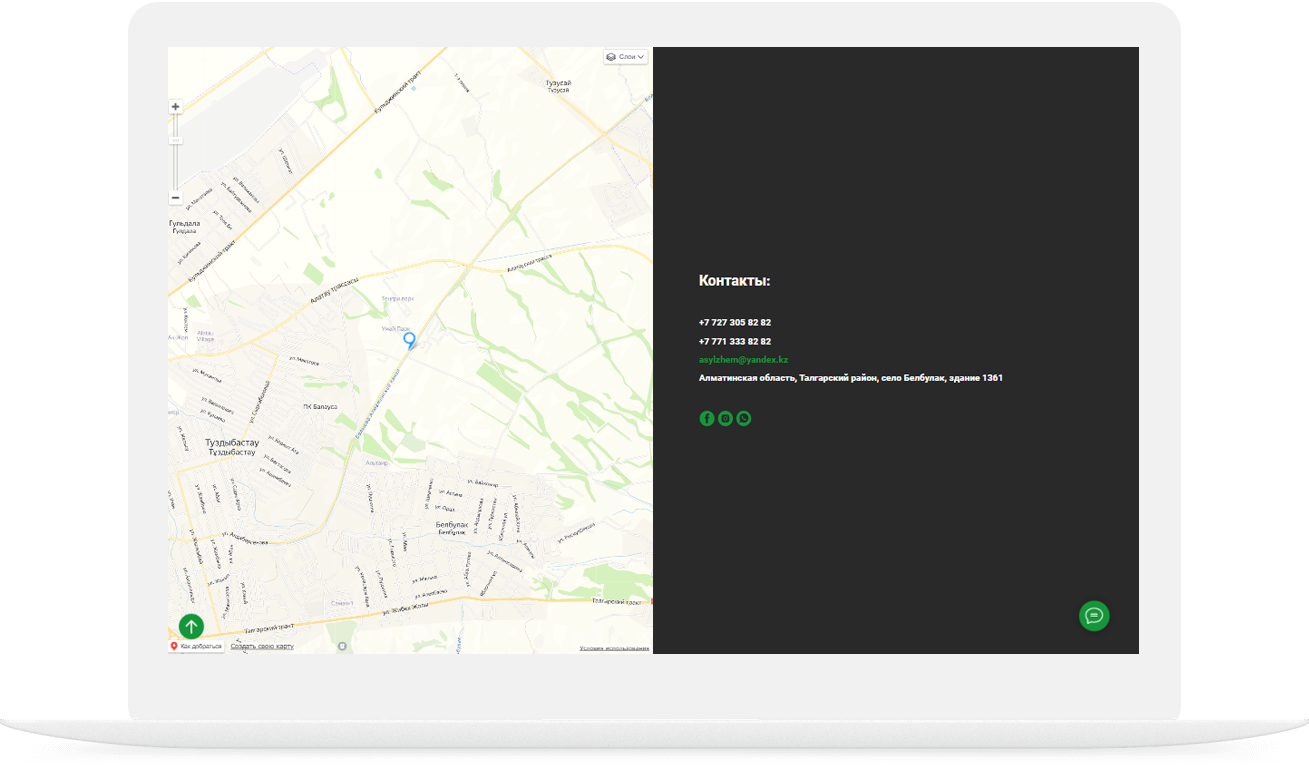1309x768 pixels.
Task: Click phone number +7 771 333 82 82
Action: (x=735, y=341)
